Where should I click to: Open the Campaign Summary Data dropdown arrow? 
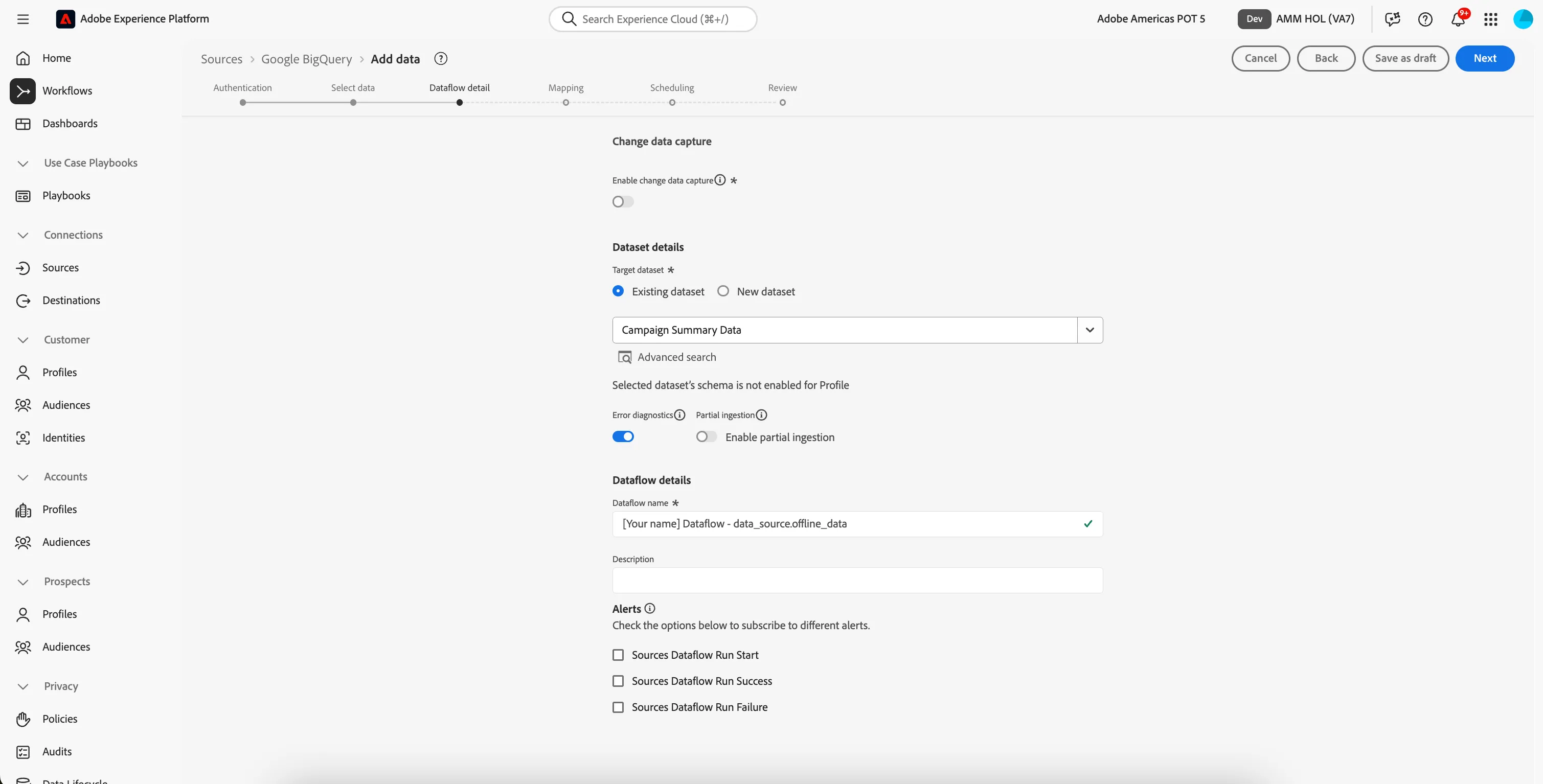pos(1090,330)
